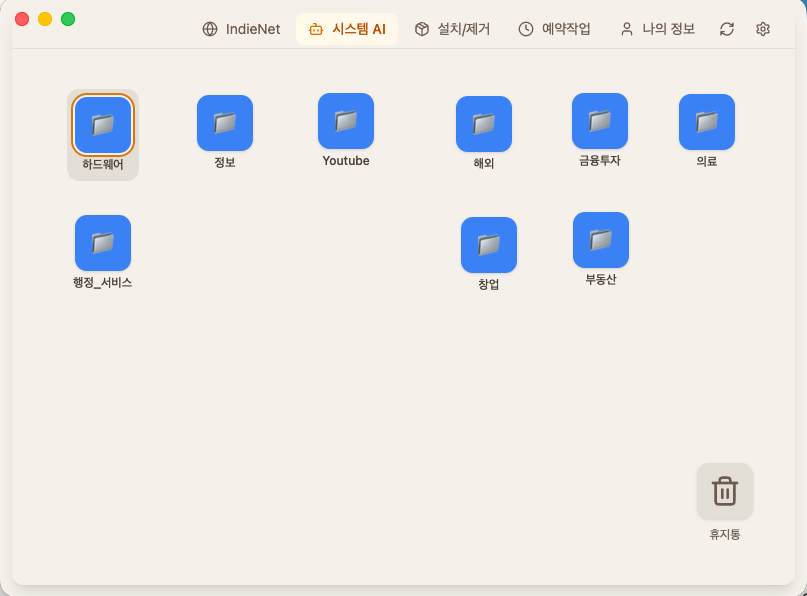Select the 시스템 AI tab
The height and width of the screenshot is (596, 807).
tap(347, 29)
